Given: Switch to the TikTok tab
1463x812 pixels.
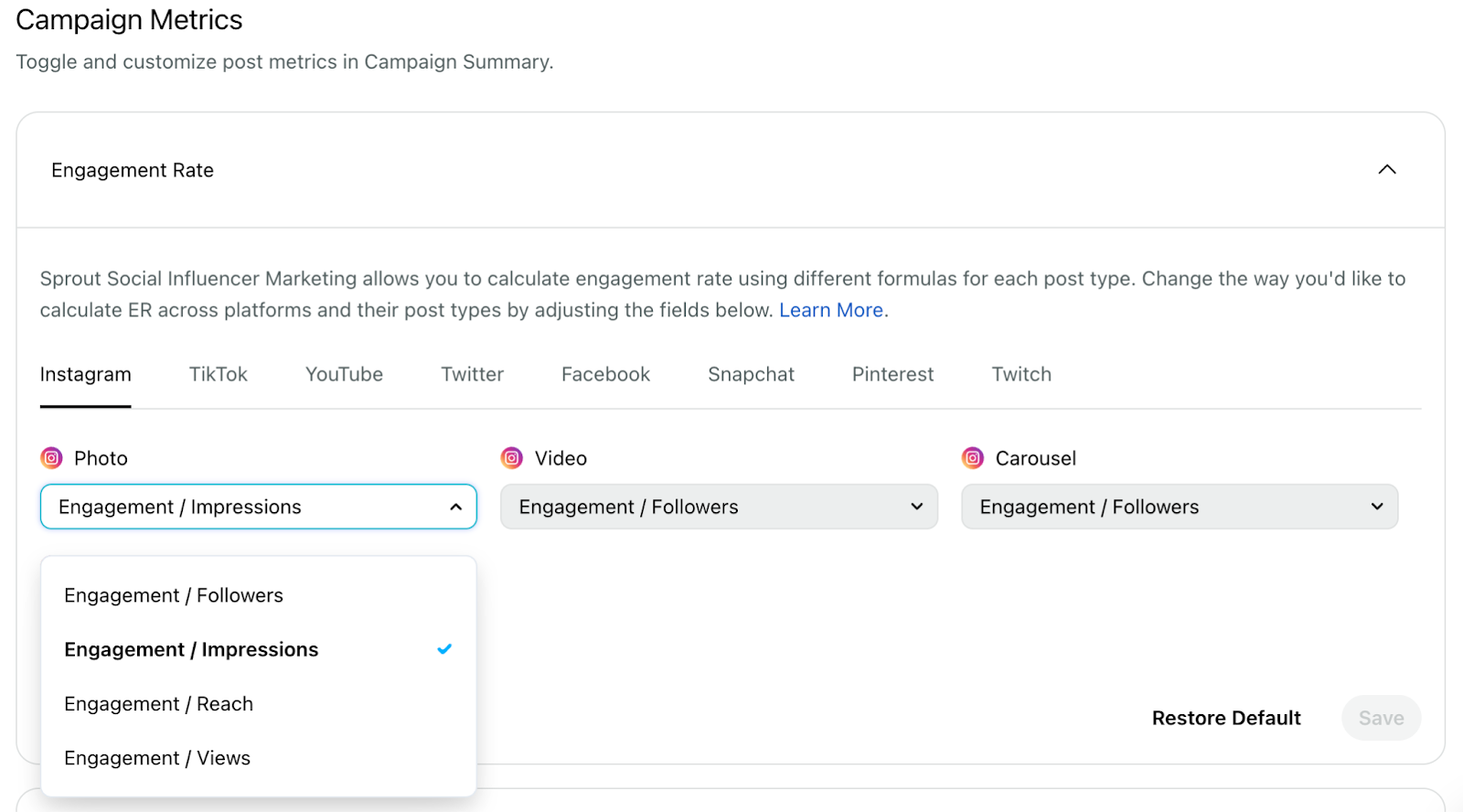Looking at the screenshot, I should 219,374.
